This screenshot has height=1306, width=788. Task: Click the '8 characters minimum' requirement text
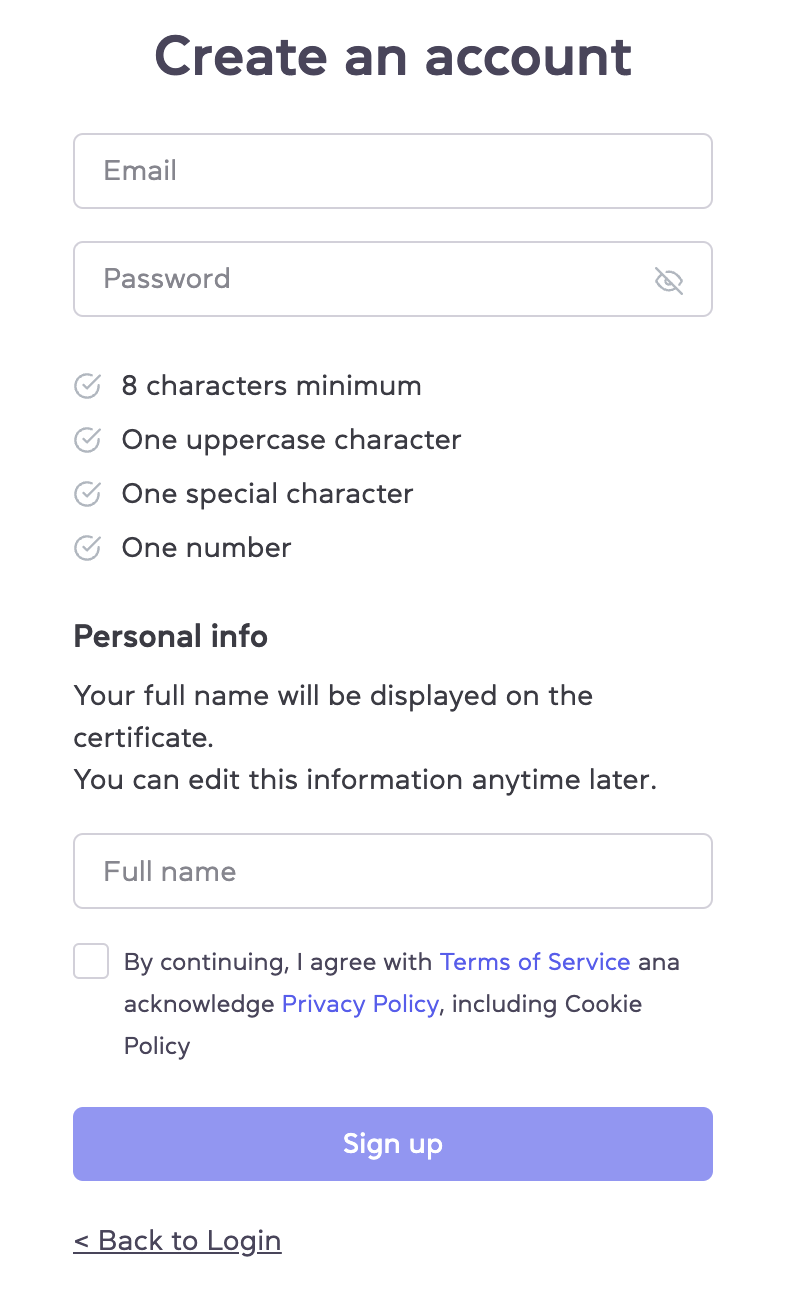(x=271, y=386)
